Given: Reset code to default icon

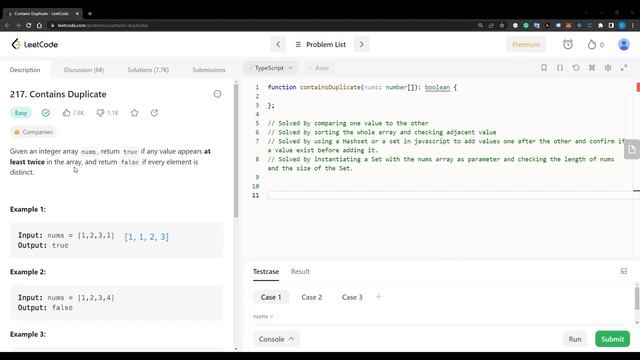Looking at the screenshot, I should [576, 68].
